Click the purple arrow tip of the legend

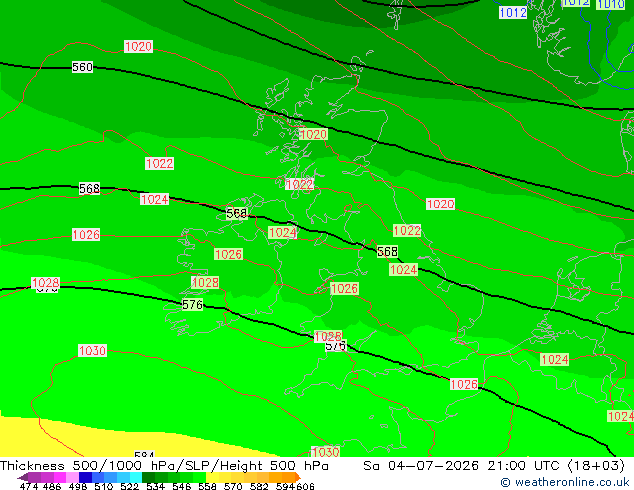pos(23,477)
